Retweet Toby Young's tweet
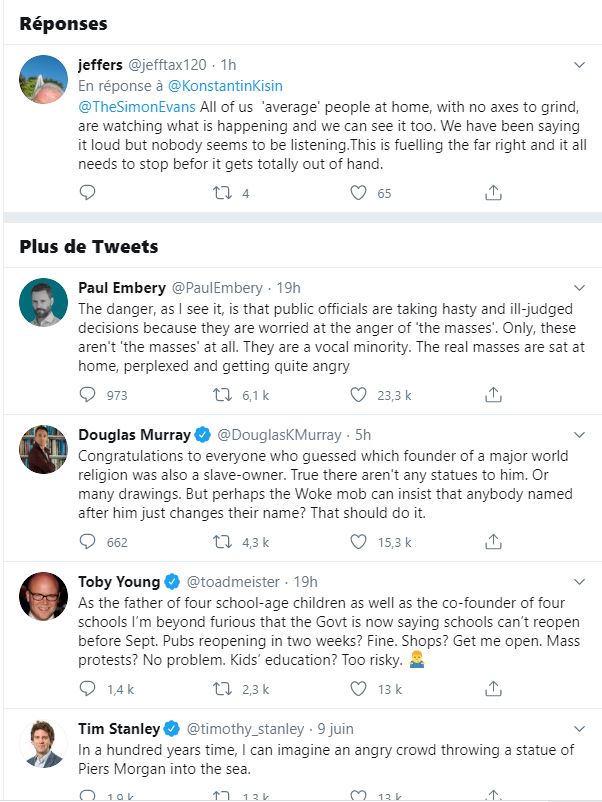This screenshot has width=602, height=802. click(x=222, y=689)
